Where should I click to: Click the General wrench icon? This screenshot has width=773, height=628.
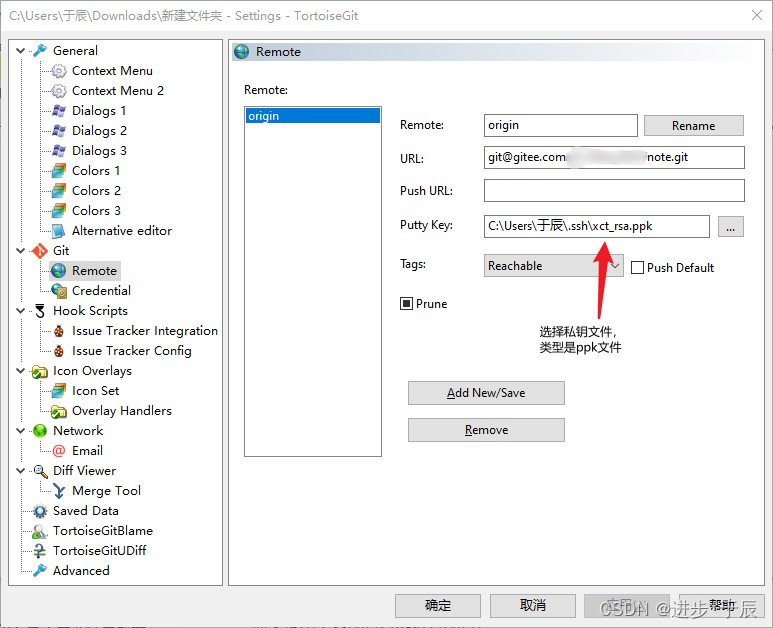click(40, 50)
